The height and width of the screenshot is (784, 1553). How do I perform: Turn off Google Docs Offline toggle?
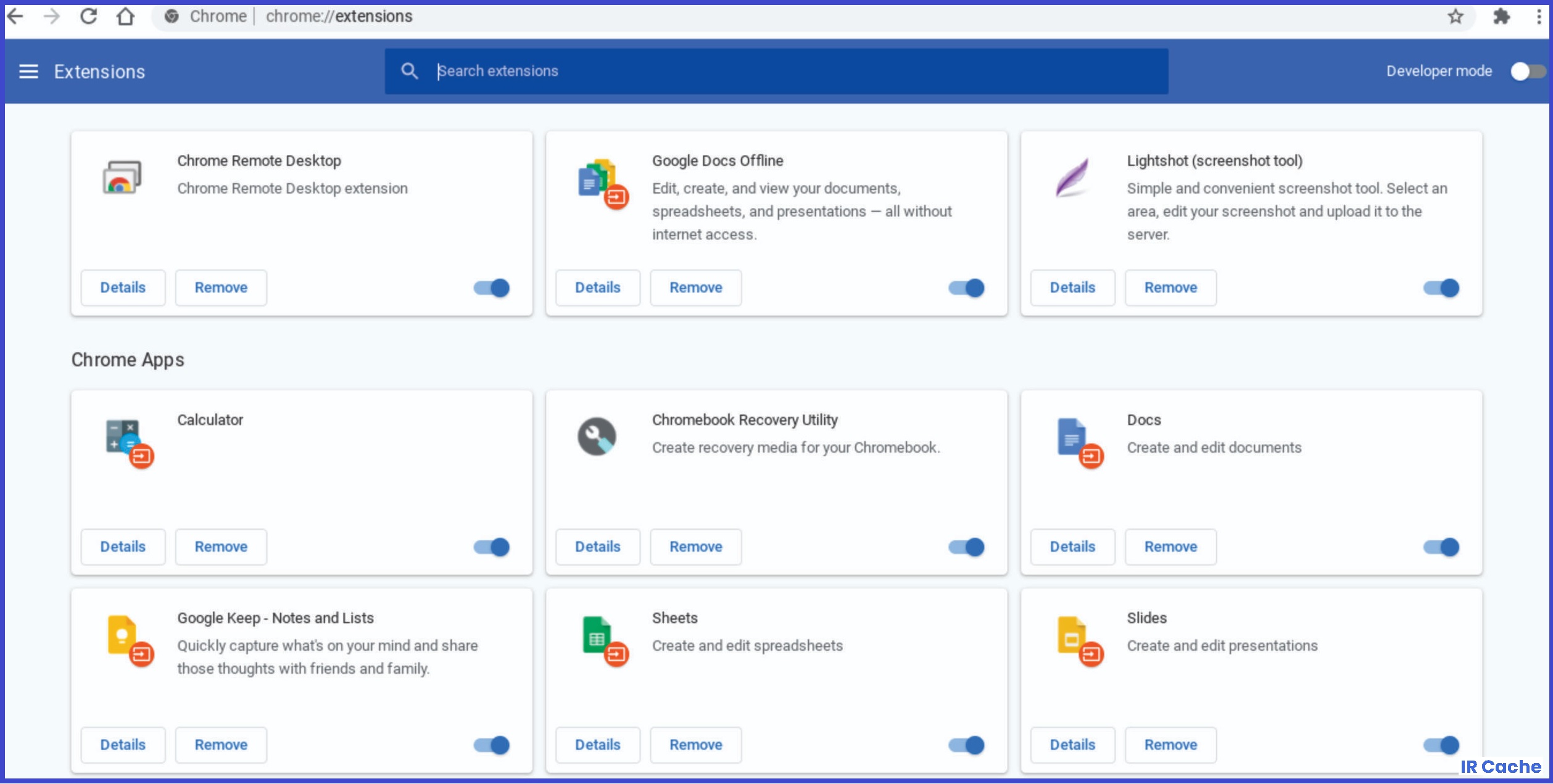tap(967, 288)
